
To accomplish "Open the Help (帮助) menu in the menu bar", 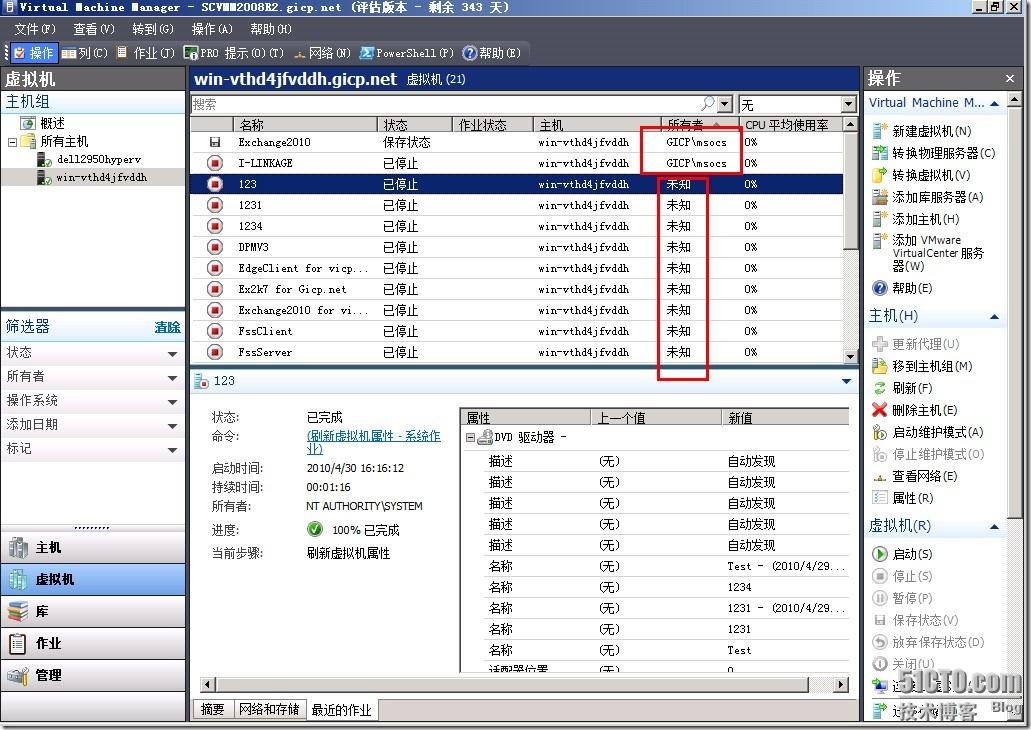I will tap(271, 29).
